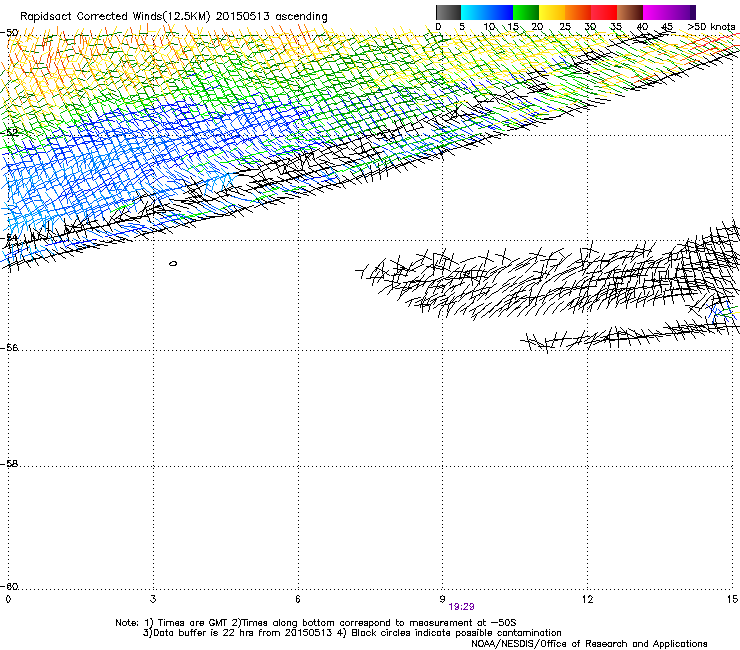This screenshot has width=740, height=650.
Task: Select the red 30-35 knots color swatch
Action: [x=604, y=12]
